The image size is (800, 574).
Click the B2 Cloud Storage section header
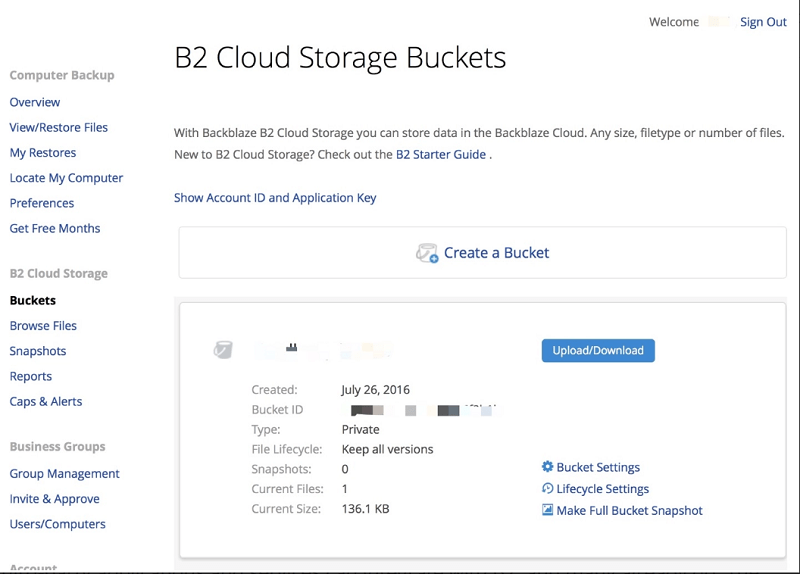[x=59, y=273]
